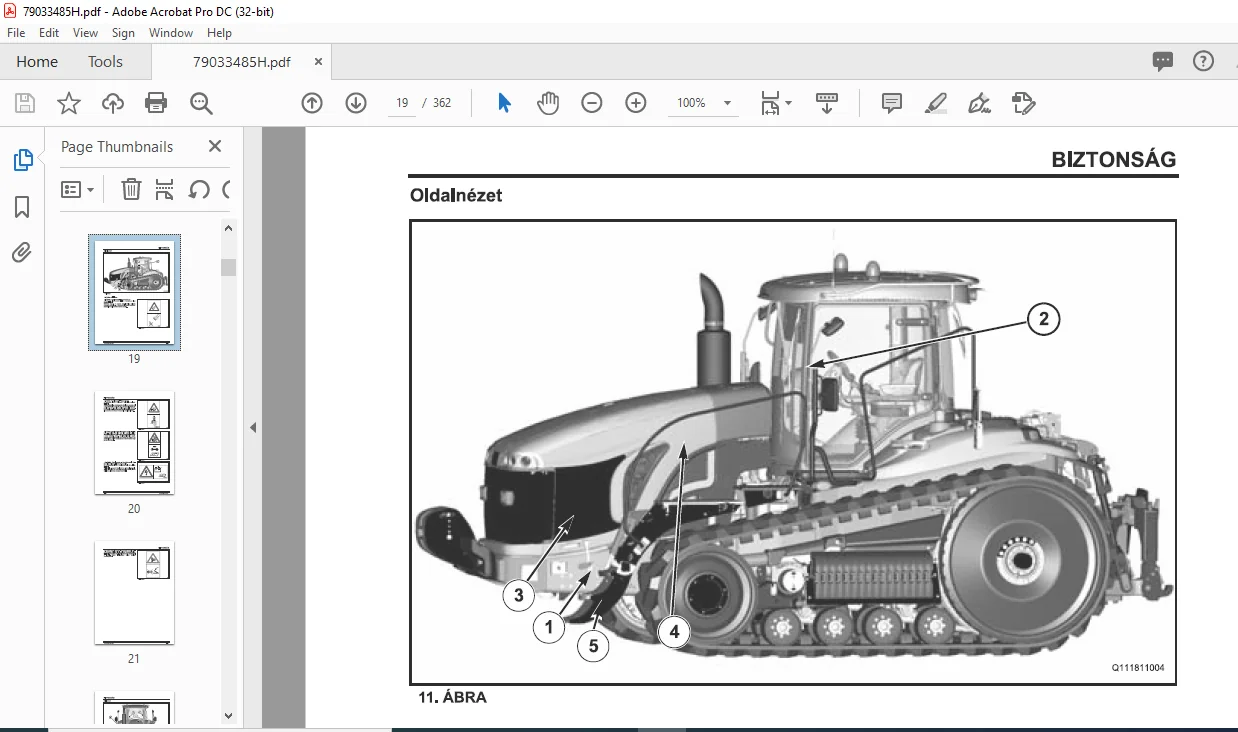
Task: Zoom out with the minus icon
Action: click(x=592, y=103)
